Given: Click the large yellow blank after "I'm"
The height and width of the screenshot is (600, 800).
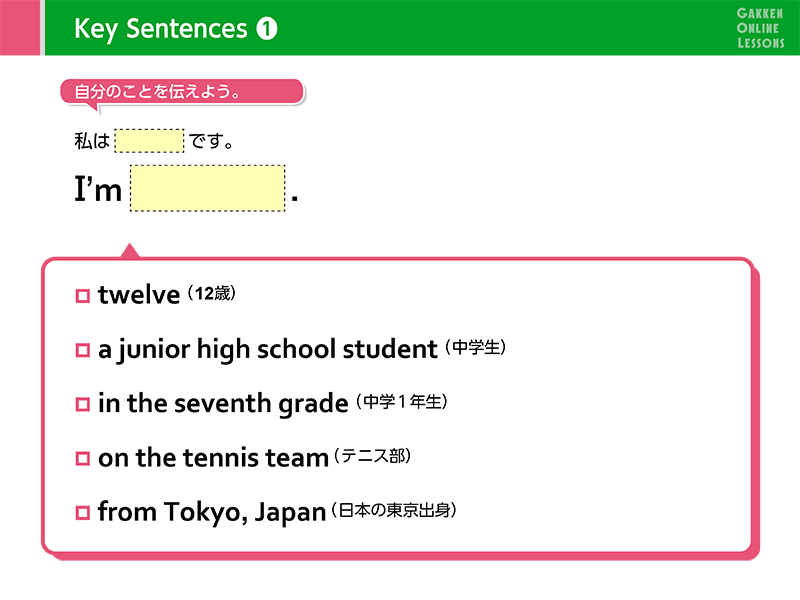Looking at the screenshot, I should [x=208, y=188].
